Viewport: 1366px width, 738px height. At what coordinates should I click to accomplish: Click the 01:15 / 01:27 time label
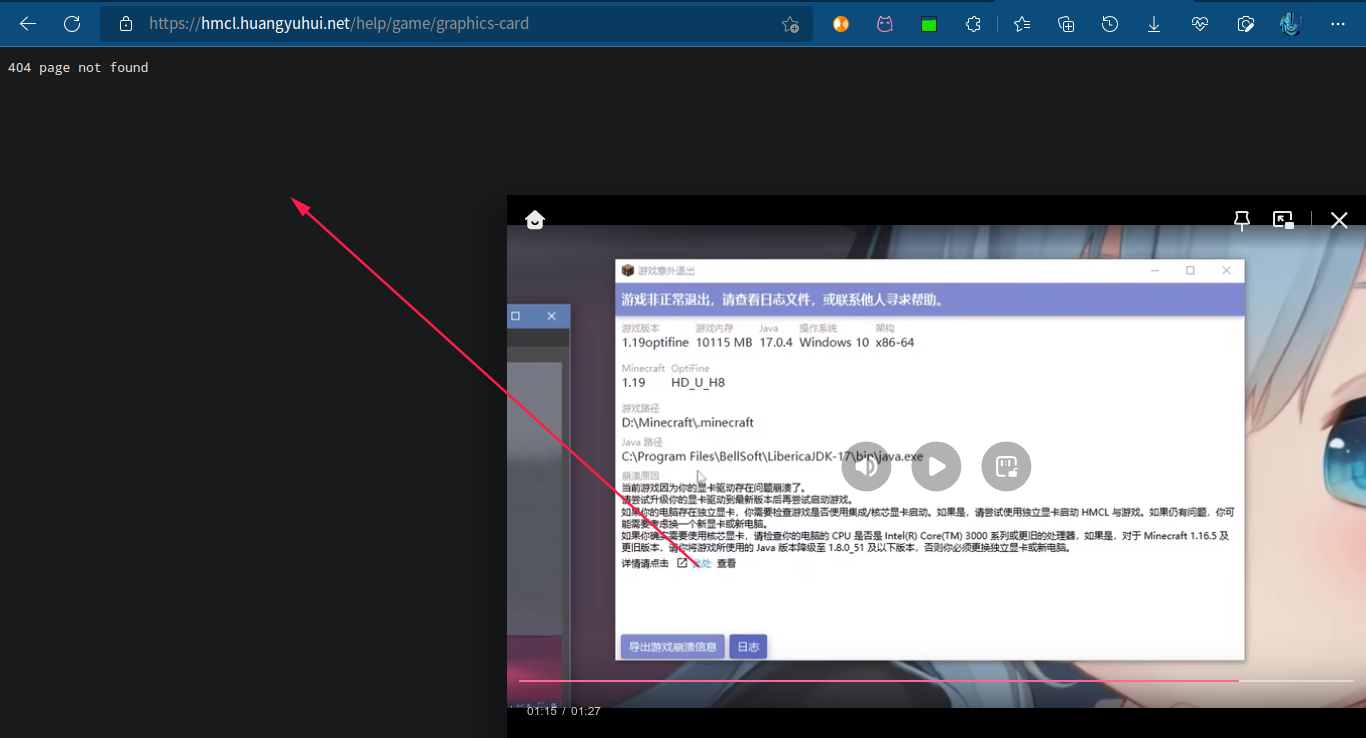(563, 711)
